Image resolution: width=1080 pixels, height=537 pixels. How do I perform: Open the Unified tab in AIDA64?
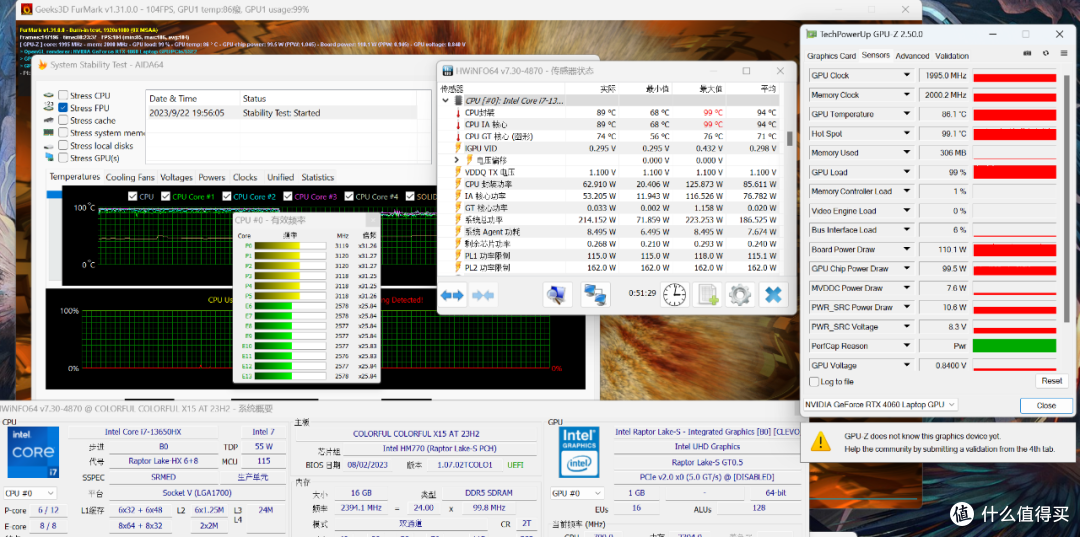click(280, 177)
